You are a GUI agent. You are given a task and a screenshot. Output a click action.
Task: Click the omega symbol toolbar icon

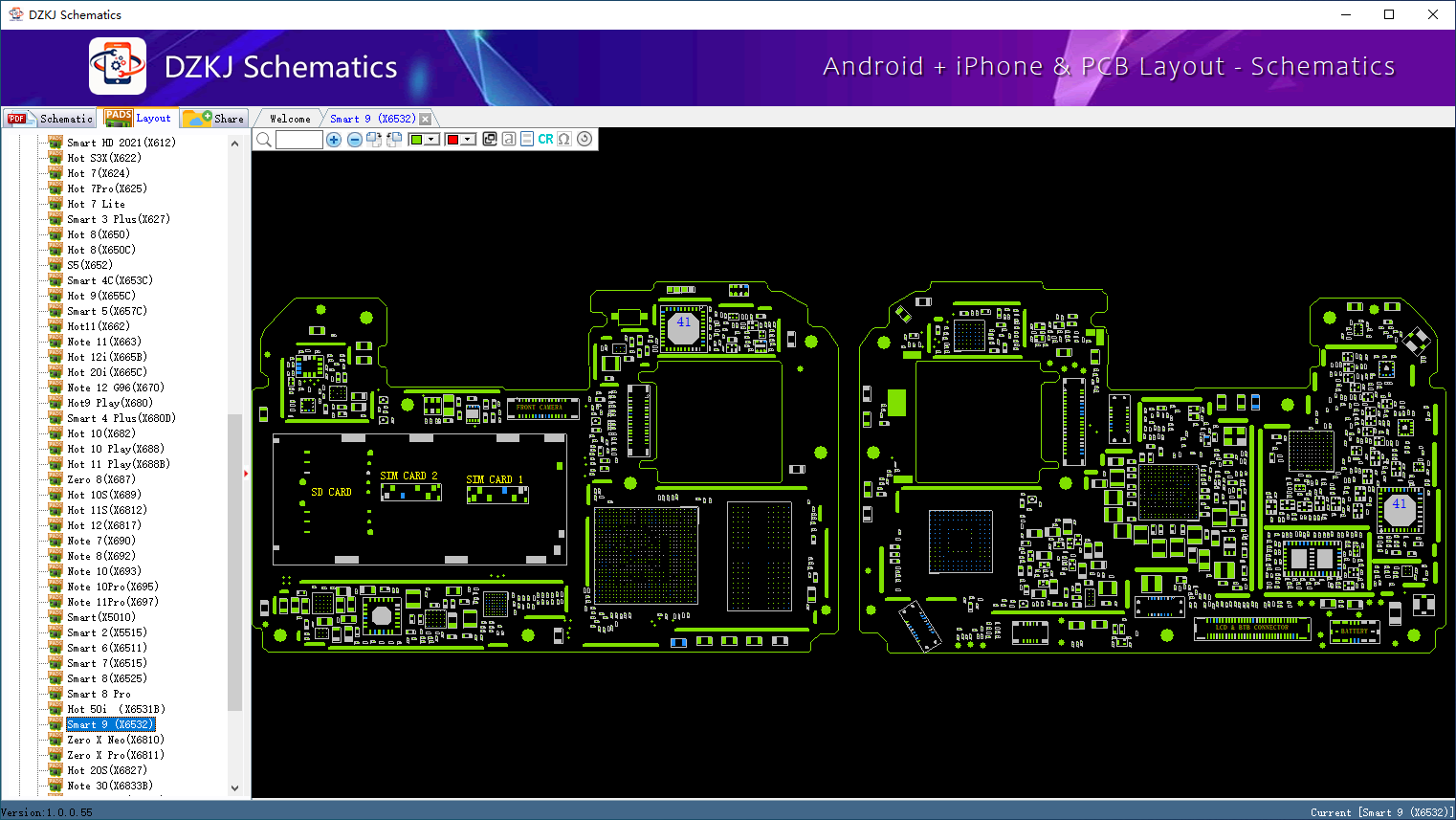point(564,139)
